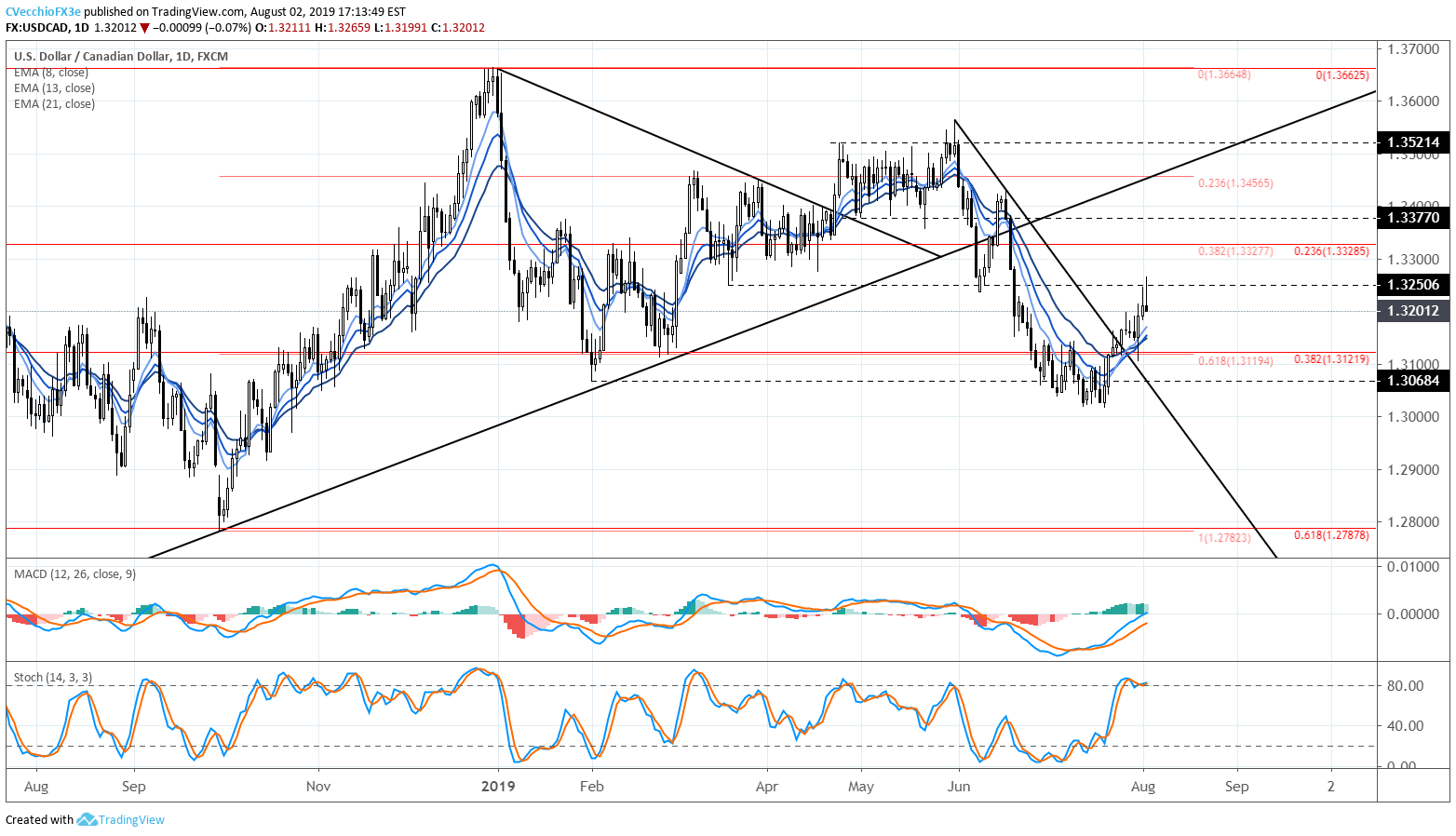Screen dimensions: 1456x836
Task: Click the 0.618(1.31194) retracement label
Action: [1235, 360]
